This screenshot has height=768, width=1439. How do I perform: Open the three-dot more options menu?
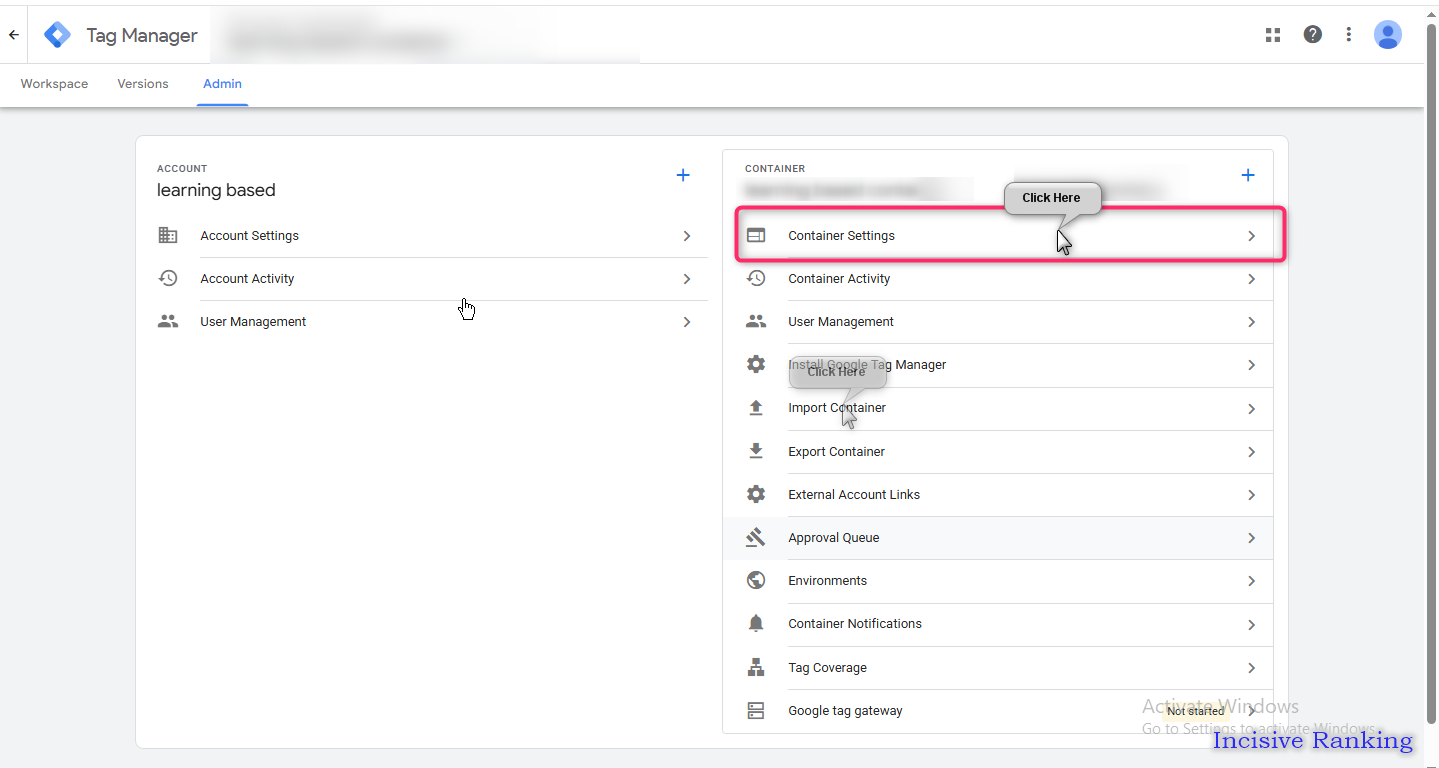1349,35
